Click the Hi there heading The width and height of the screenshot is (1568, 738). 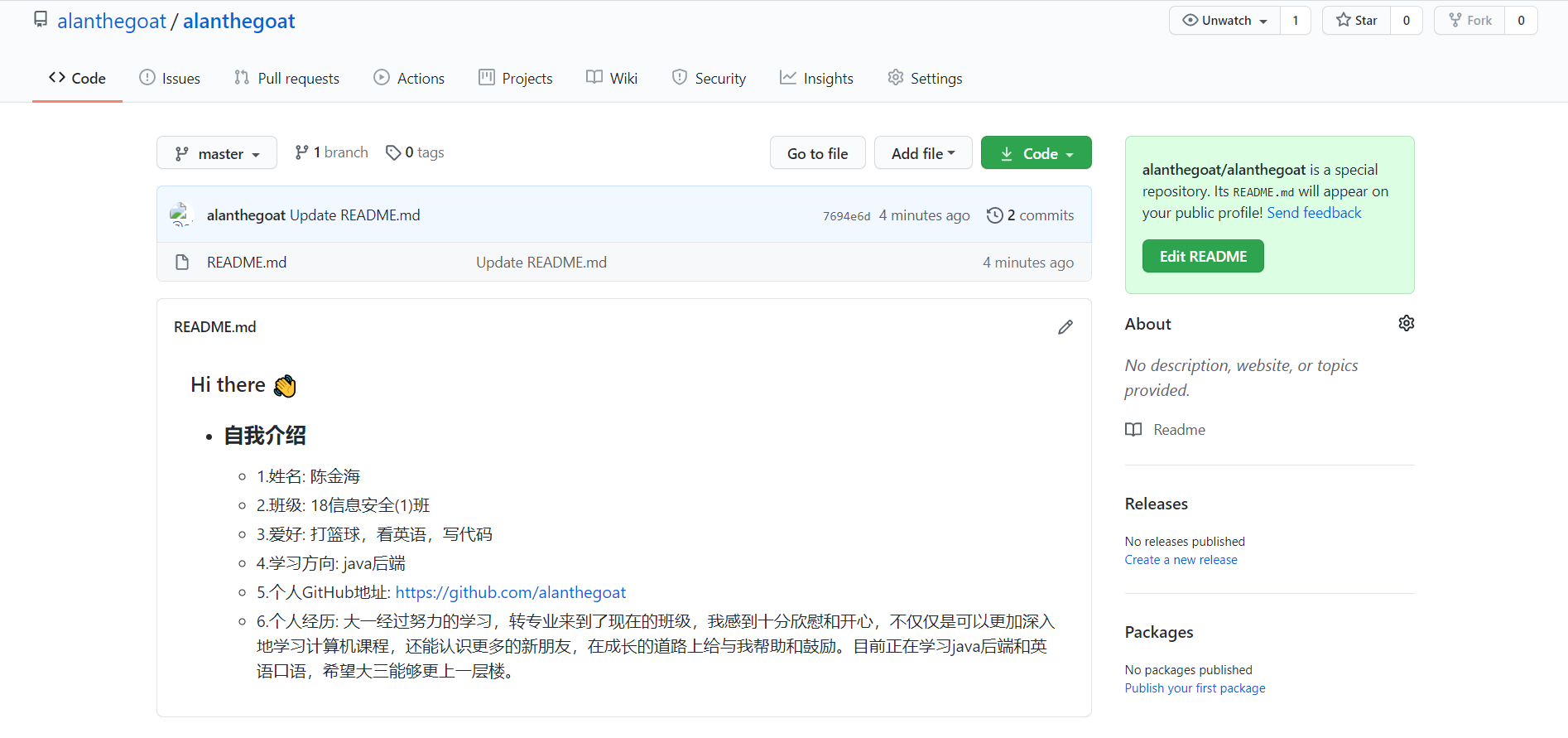[x=243, y=385]
